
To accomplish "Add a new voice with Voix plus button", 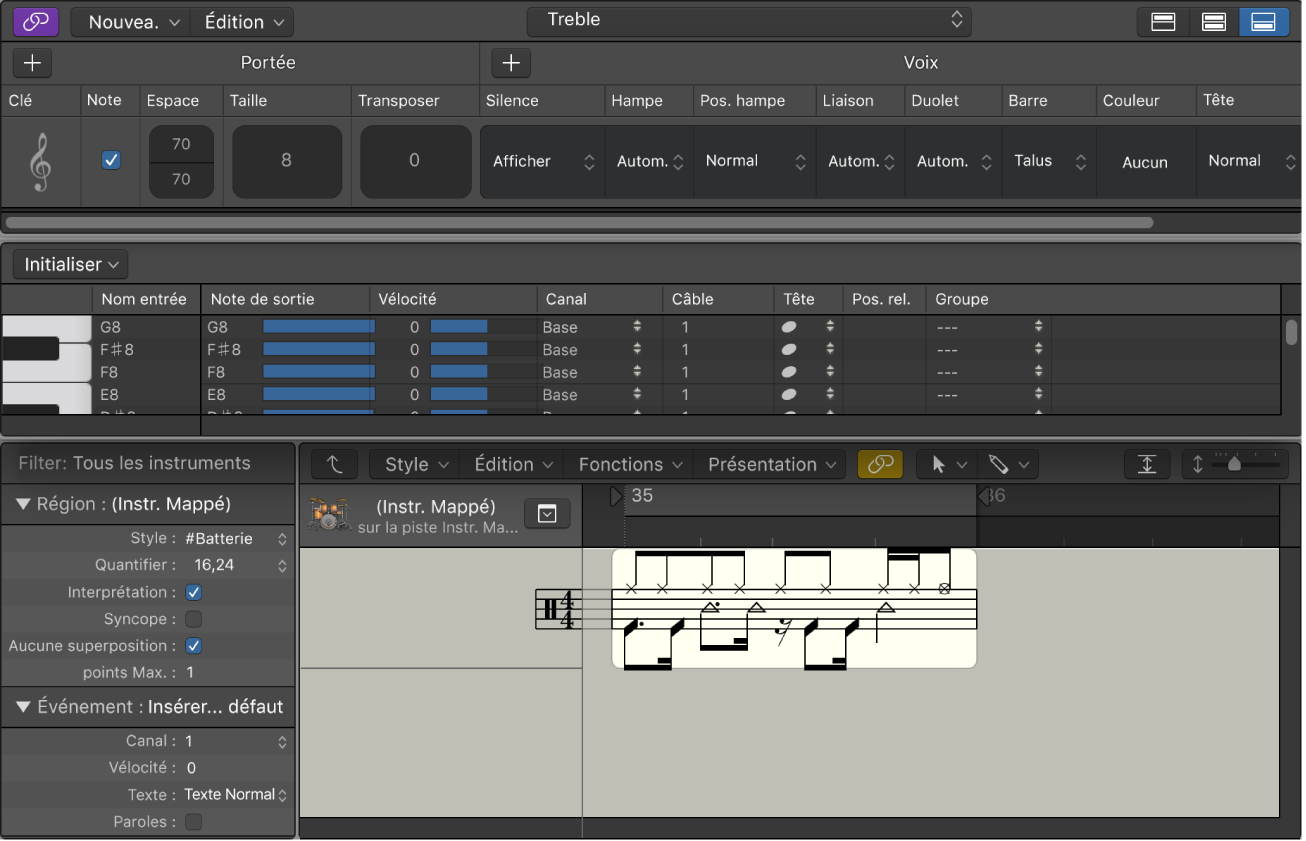I will click(x=511, y=63).
